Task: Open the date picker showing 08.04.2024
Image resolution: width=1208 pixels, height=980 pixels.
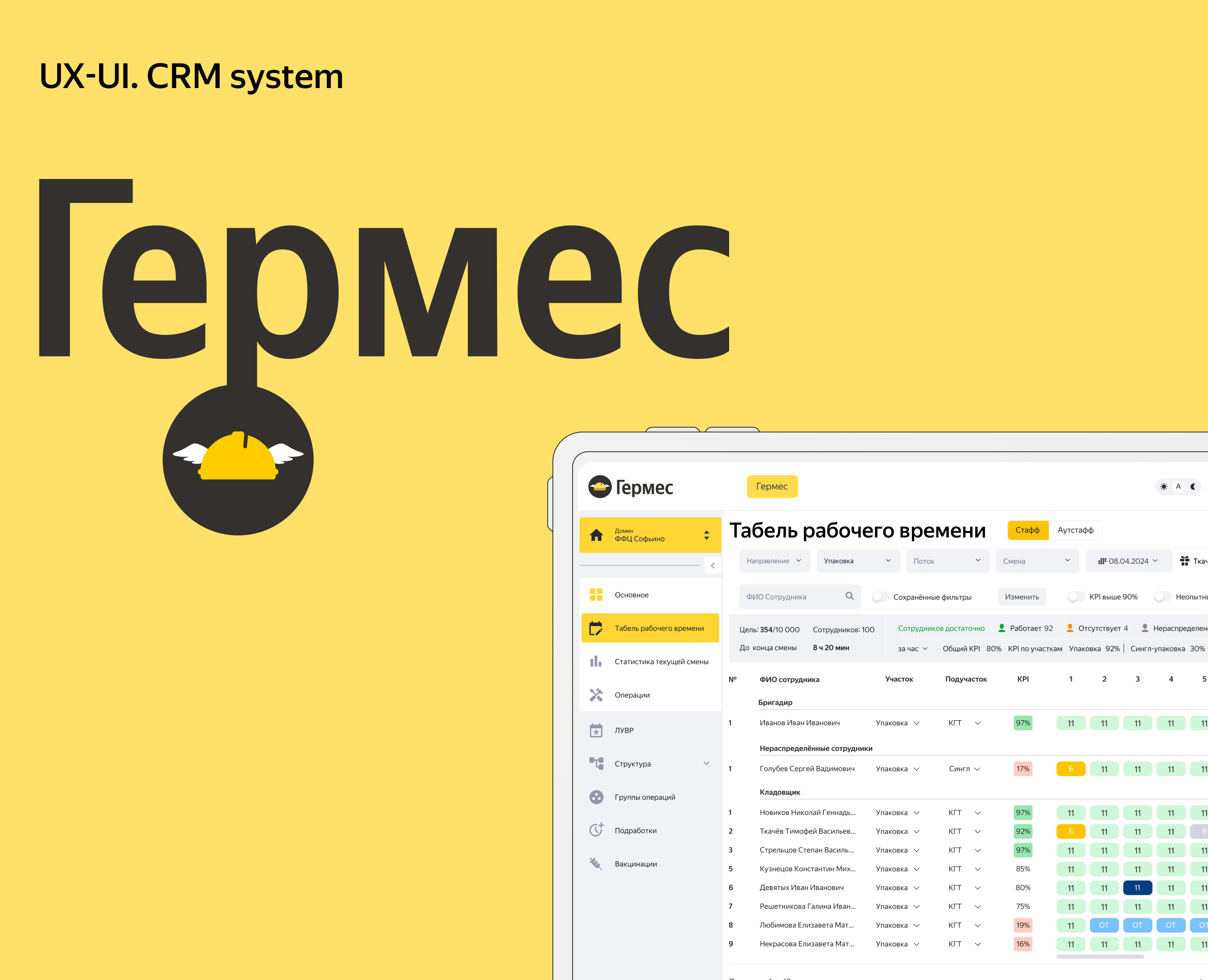Action: (x=1129, y=560)
